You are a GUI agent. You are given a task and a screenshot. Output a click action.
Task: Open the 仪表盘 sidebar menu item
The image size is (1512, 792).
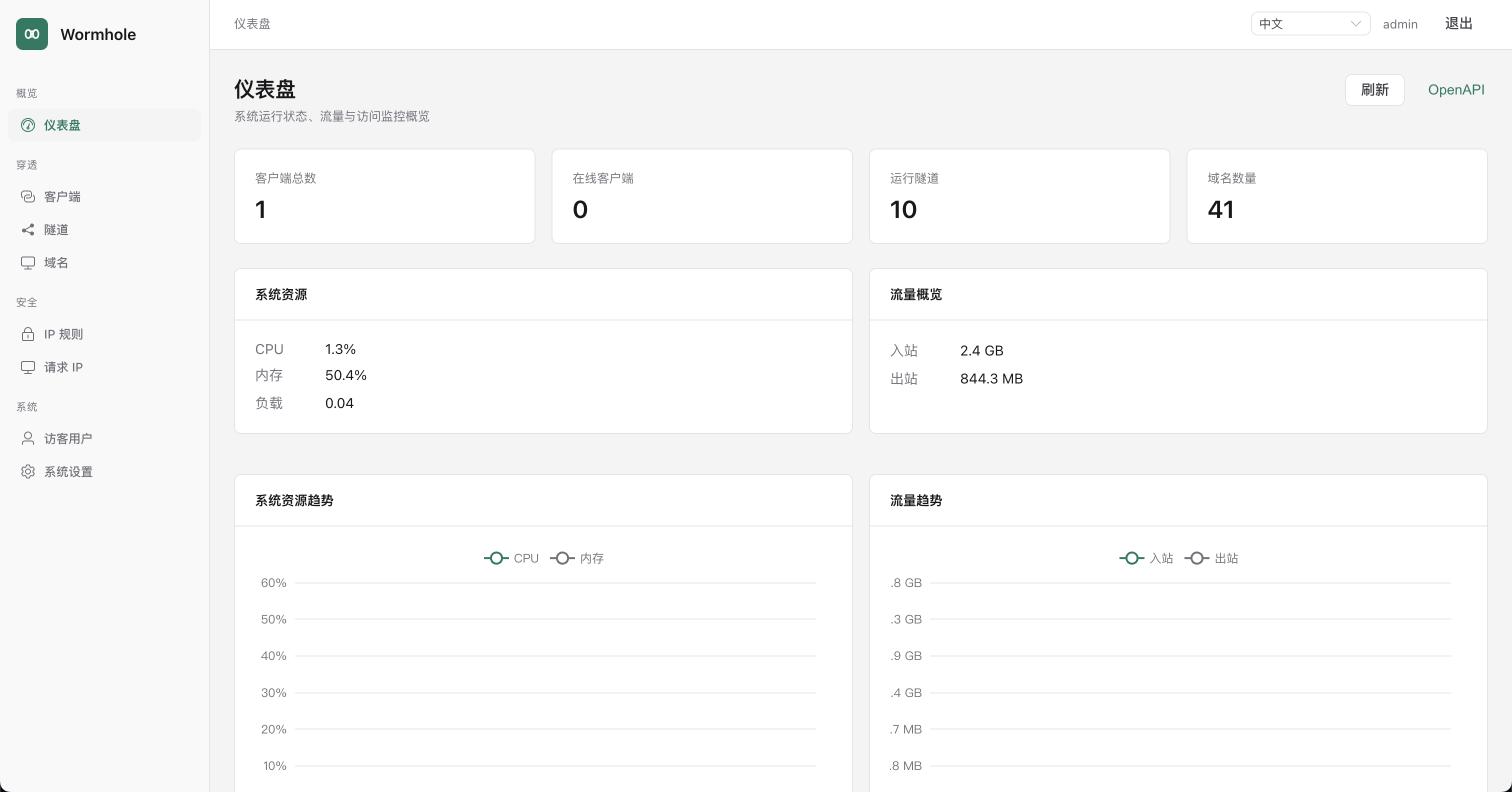pyautogui.click(x=104, y=125)
